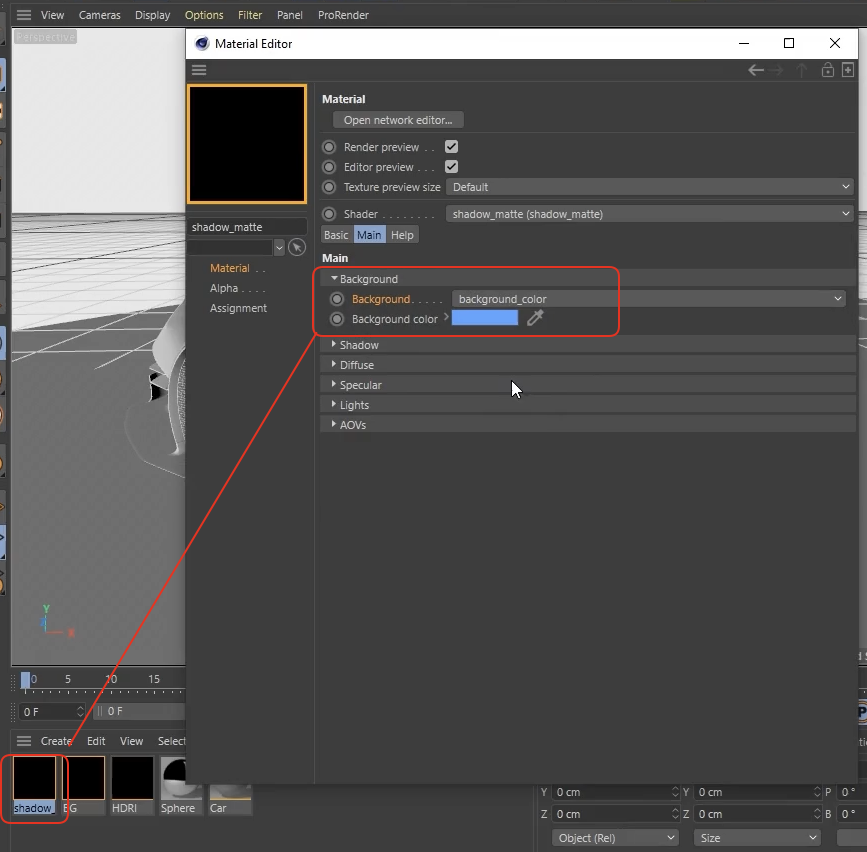Click the Background animation dot
The width and height of the screenshot is (867, 852).
(337, 299)
